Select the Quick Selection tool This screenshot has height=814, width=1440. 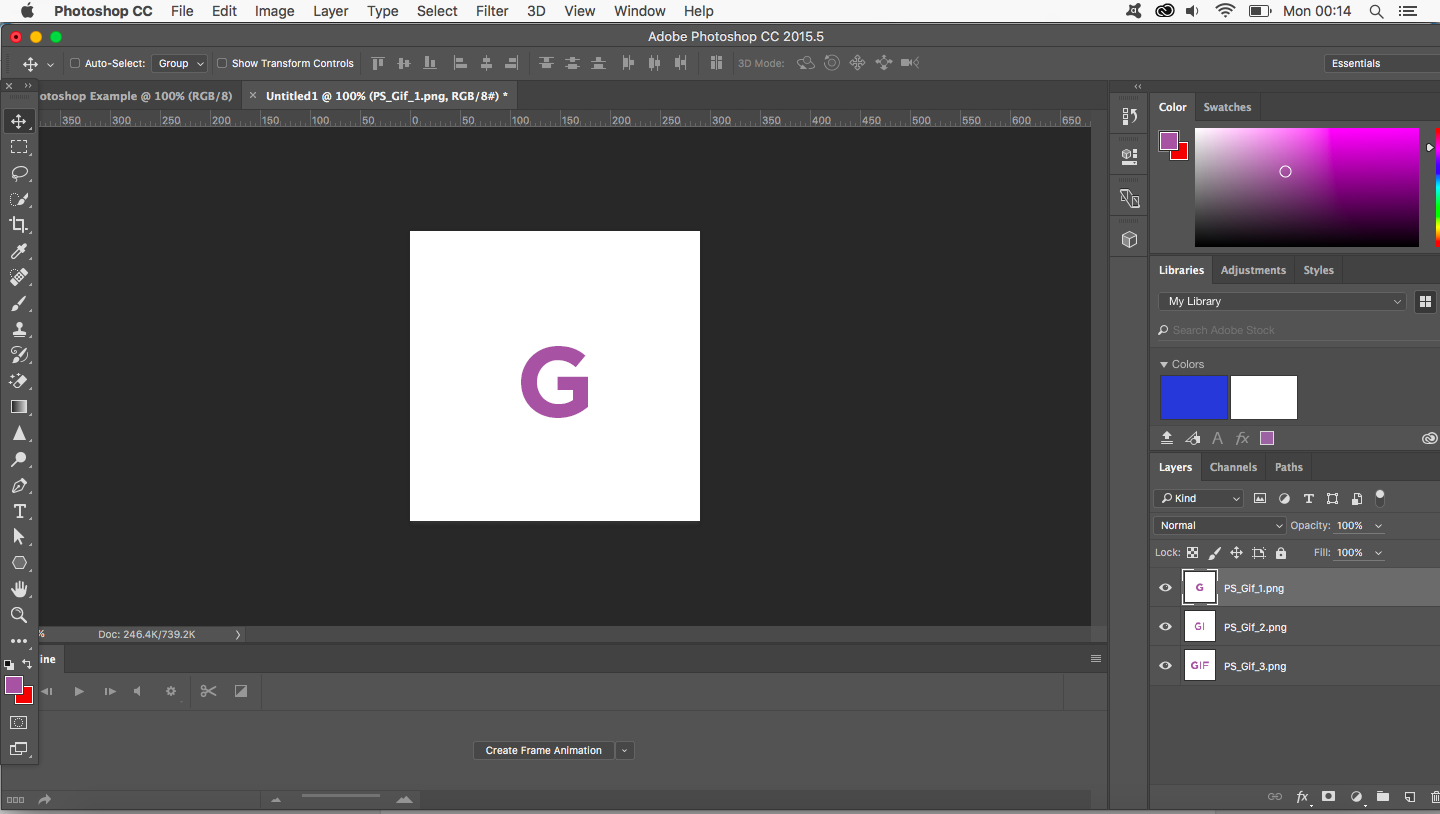pyautogui.click(x=19, y=199)
